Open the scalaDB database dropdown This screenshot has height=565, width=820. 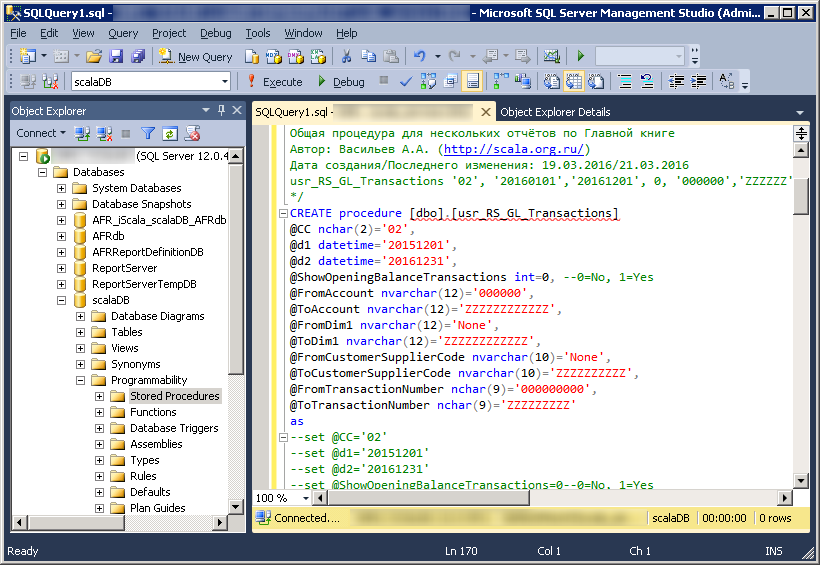point(225,82)
